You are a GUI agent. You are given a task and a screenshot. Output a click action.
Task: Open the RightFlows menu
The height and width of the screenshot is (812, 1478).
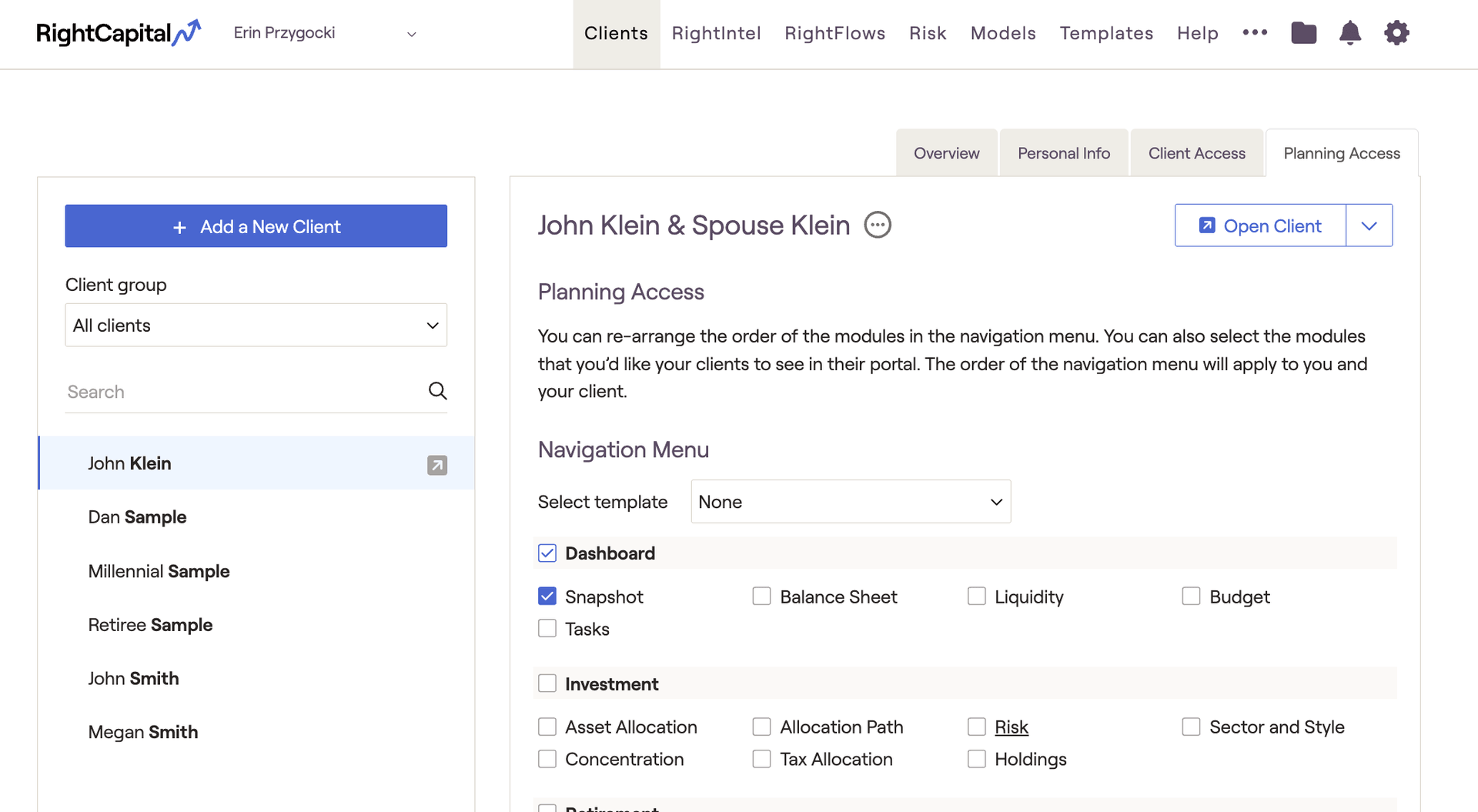click(834, 34)
